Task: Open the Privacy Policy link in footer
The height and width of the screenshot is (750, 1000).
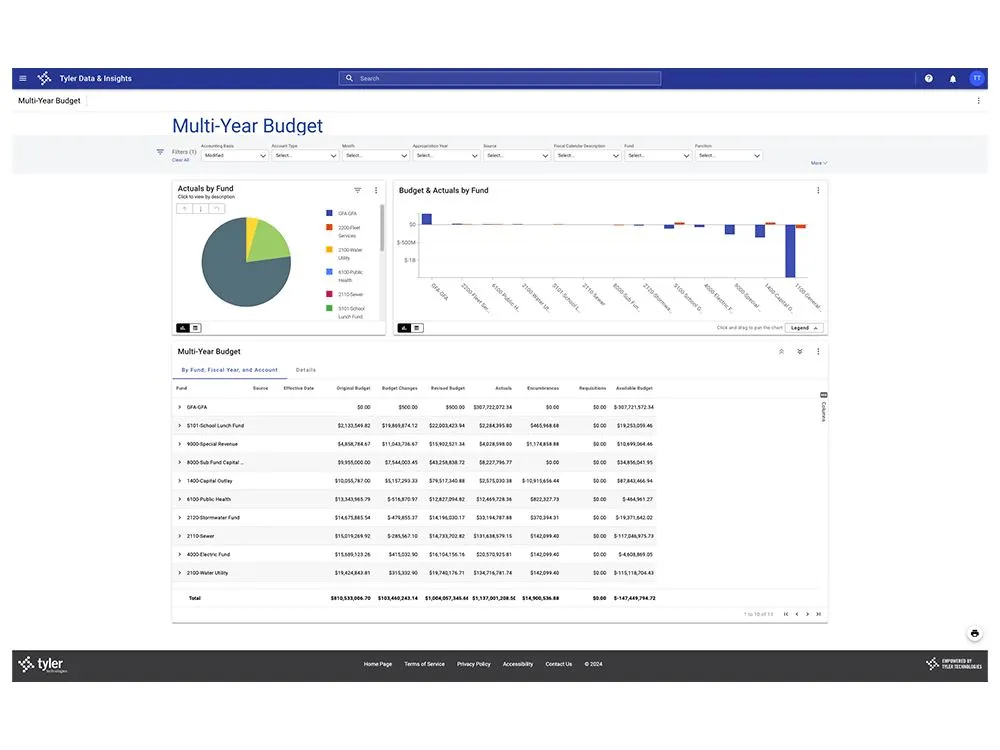Action: (x=473, y=663)
